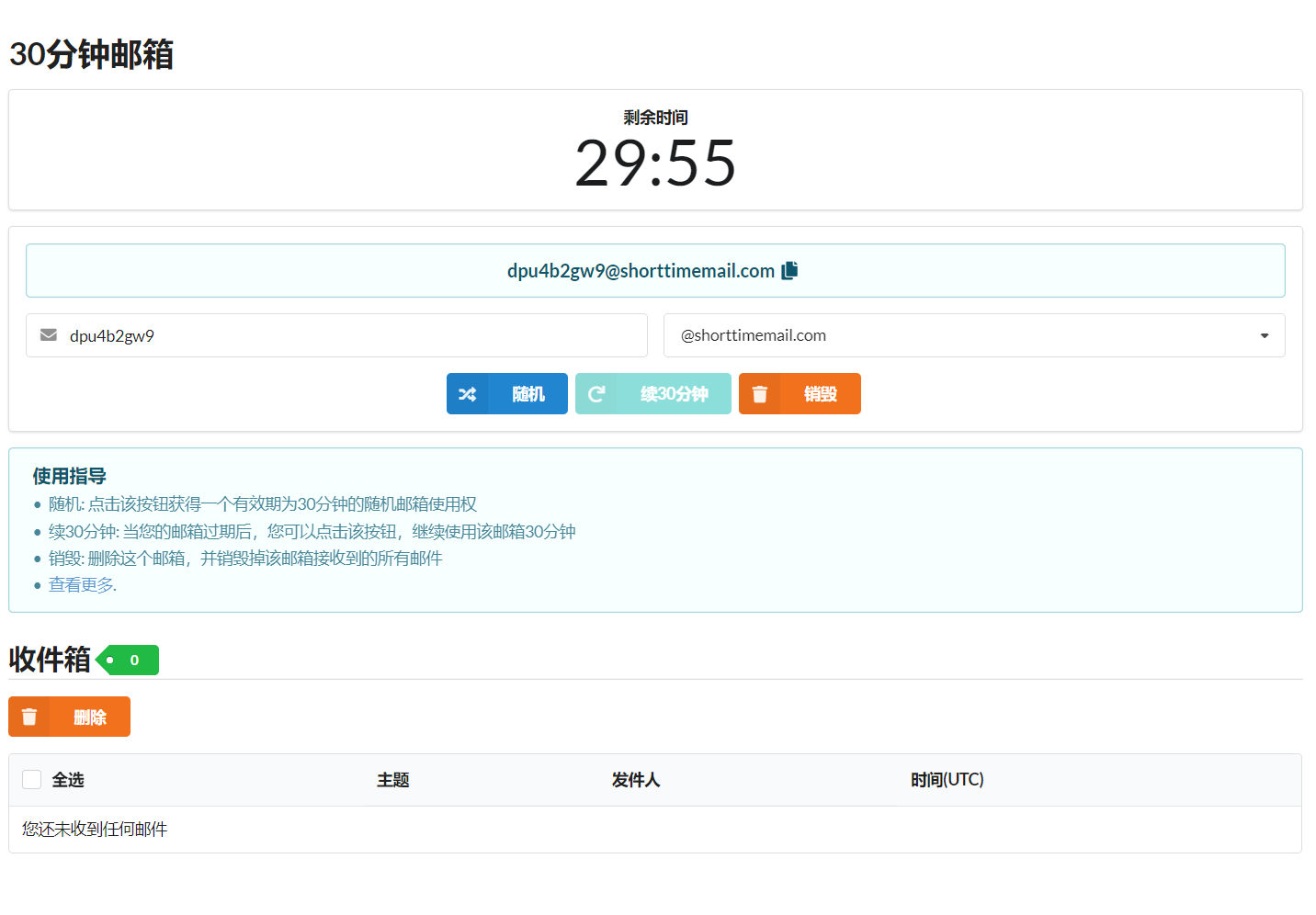This screenshot has height=915, width=1316.
Task: Click the dpu4b2gw9 username input field
Action: click(x=336, y=335)
